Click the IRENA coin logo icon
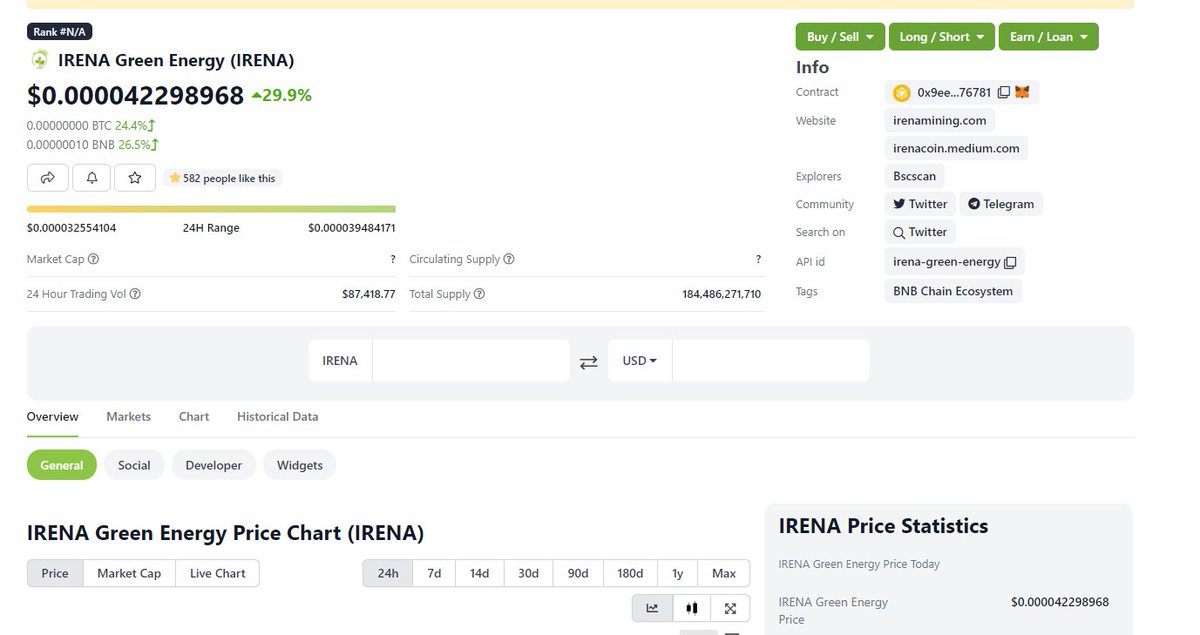 point(40,60)
